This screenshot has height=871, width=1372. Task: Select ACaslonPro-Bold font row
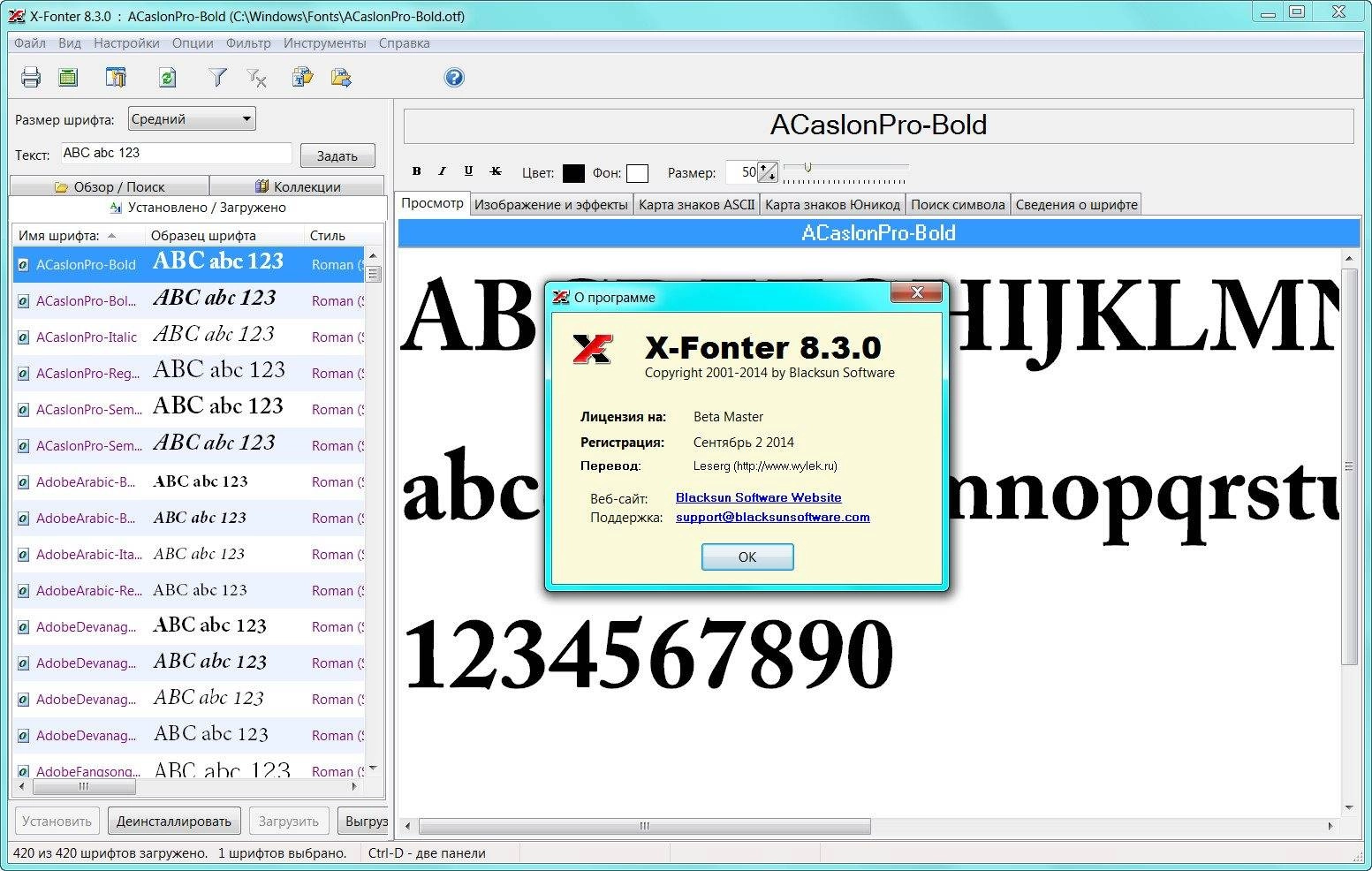click(x=188, y=264)
